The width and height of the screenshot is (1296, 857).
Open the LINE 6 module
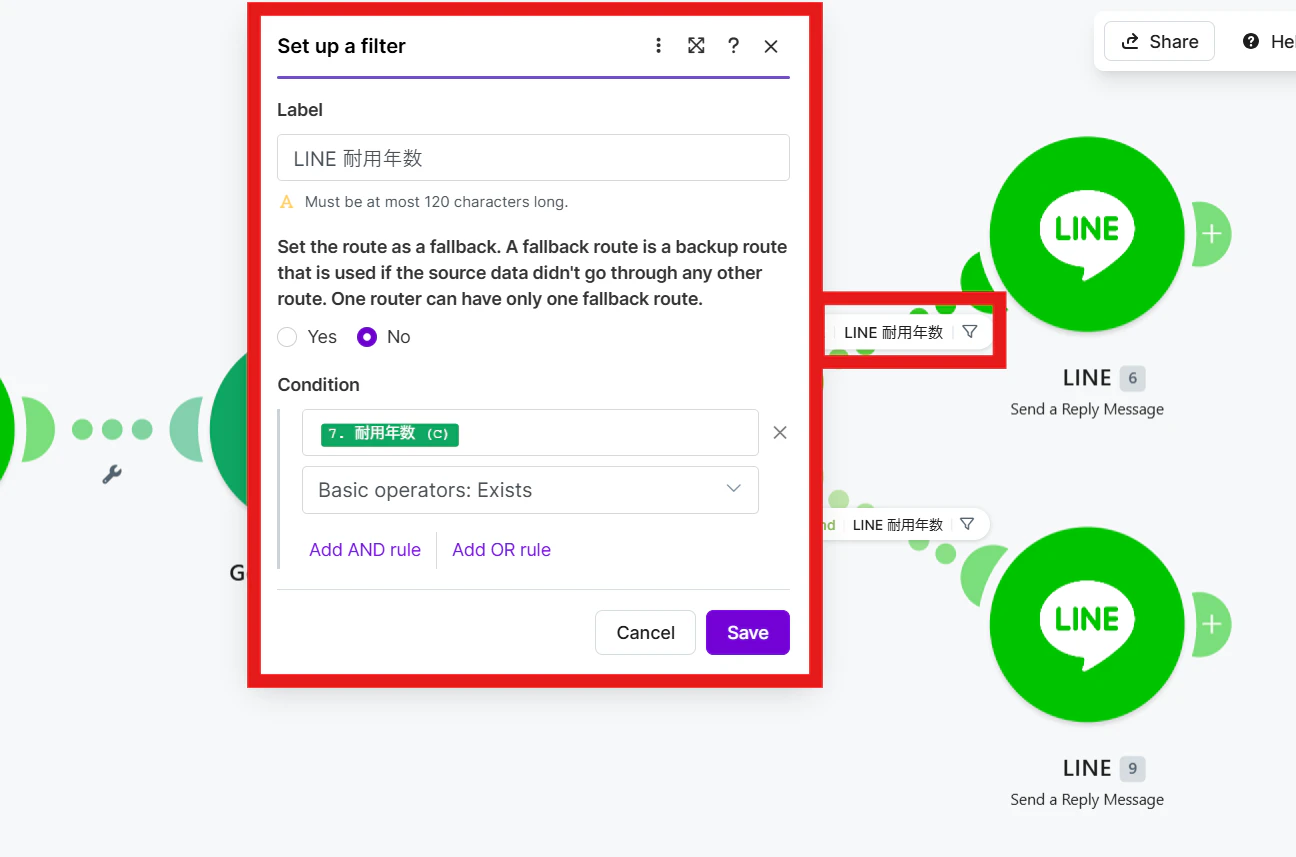pos(1087,233)
